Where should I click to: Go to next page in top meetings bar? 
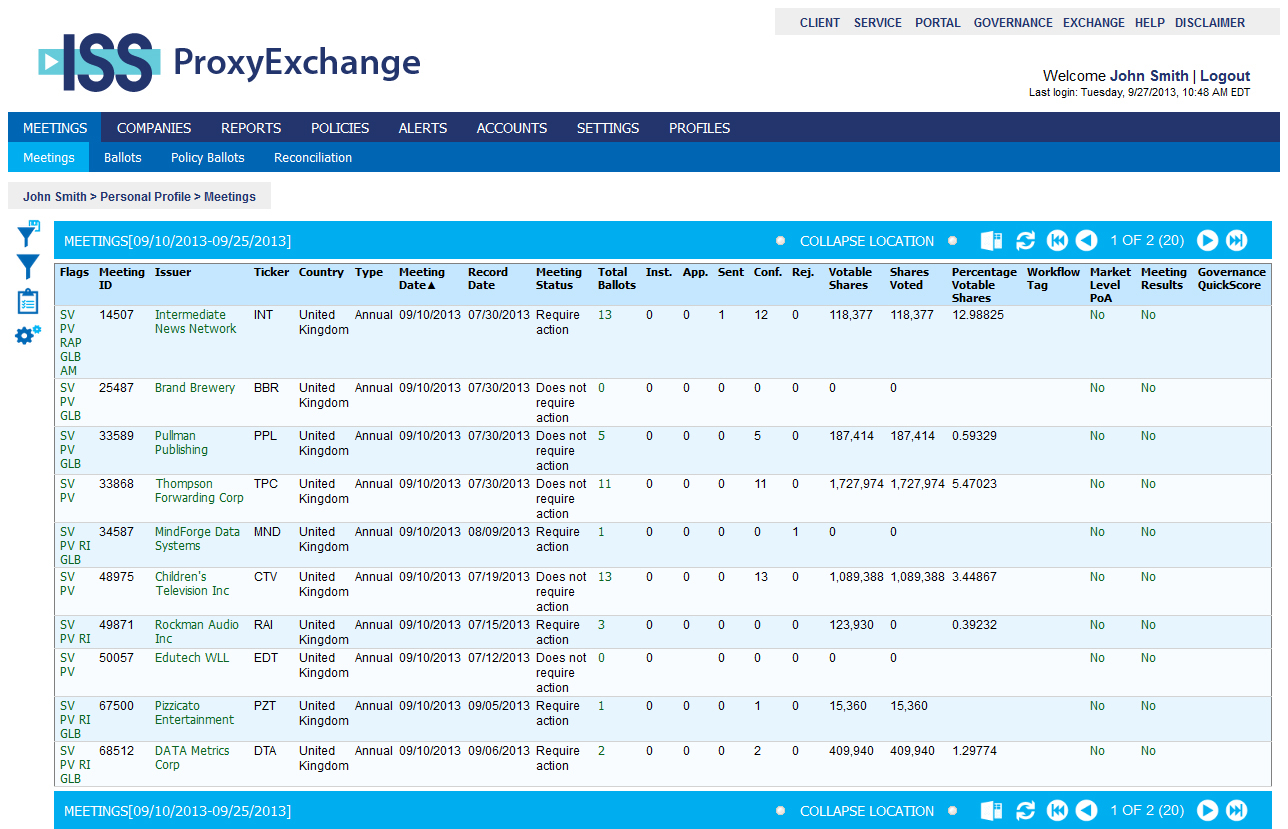tap(1207, 241)
